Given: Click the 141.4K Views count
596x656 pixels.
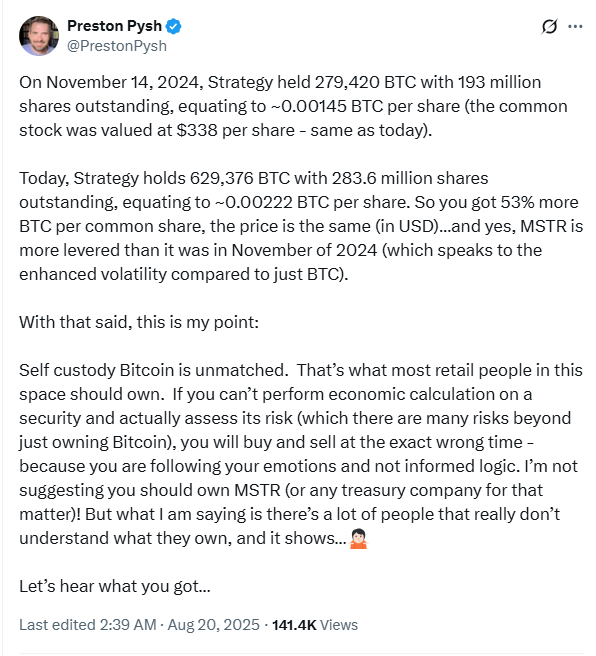Looking at the screenshot, I should [x=315, y=625].
